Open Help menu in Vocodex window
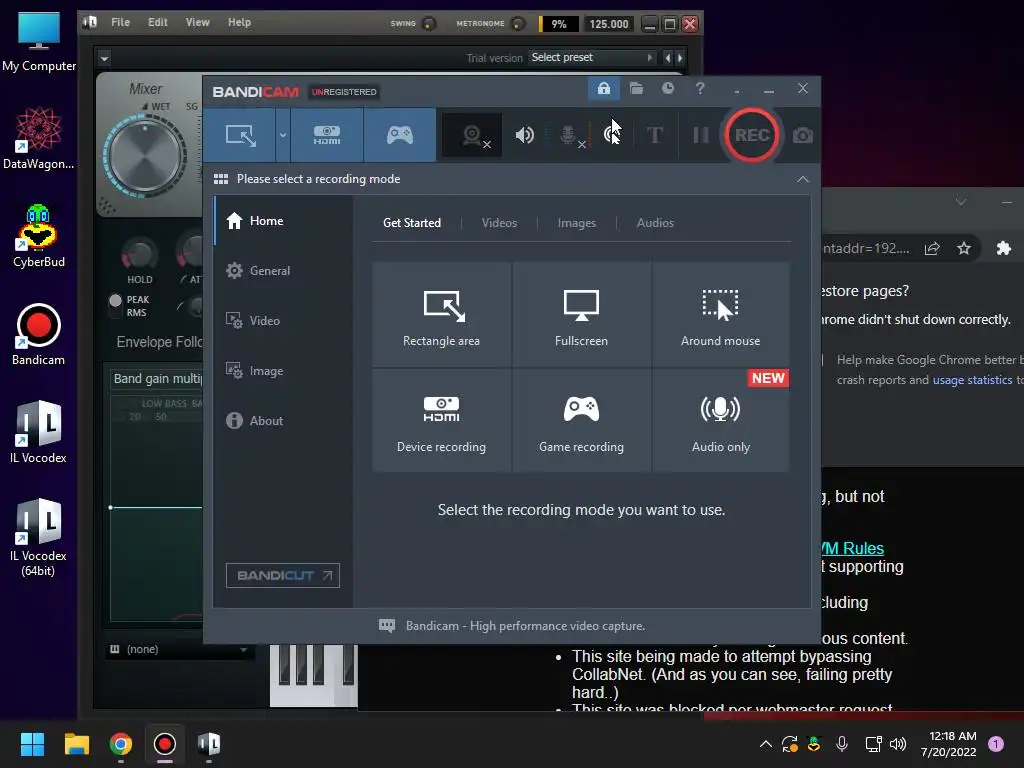 (239, 22)
